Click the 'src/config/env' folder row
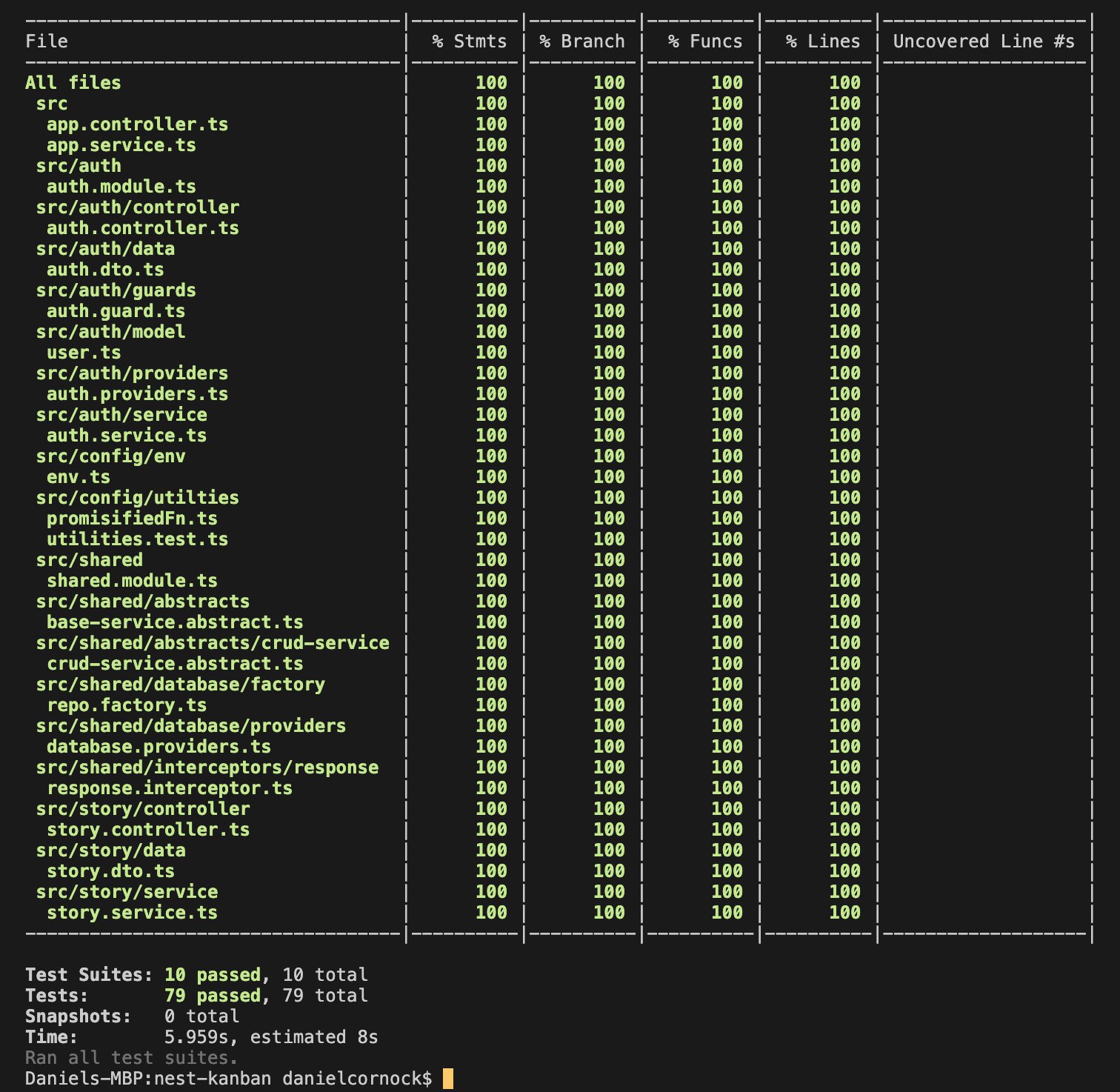 (110, 456)
